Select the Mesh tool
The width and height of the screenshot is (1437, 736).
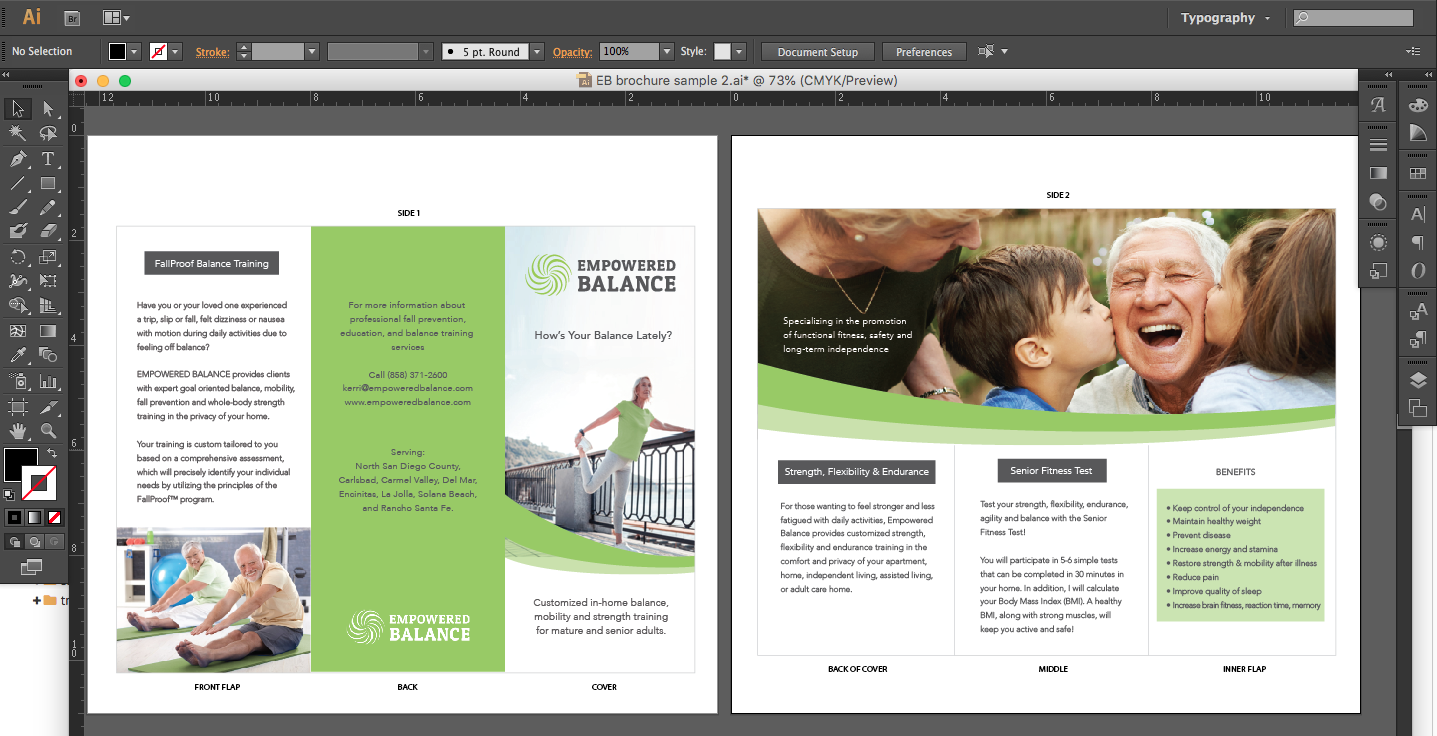(x=18, y=331)
